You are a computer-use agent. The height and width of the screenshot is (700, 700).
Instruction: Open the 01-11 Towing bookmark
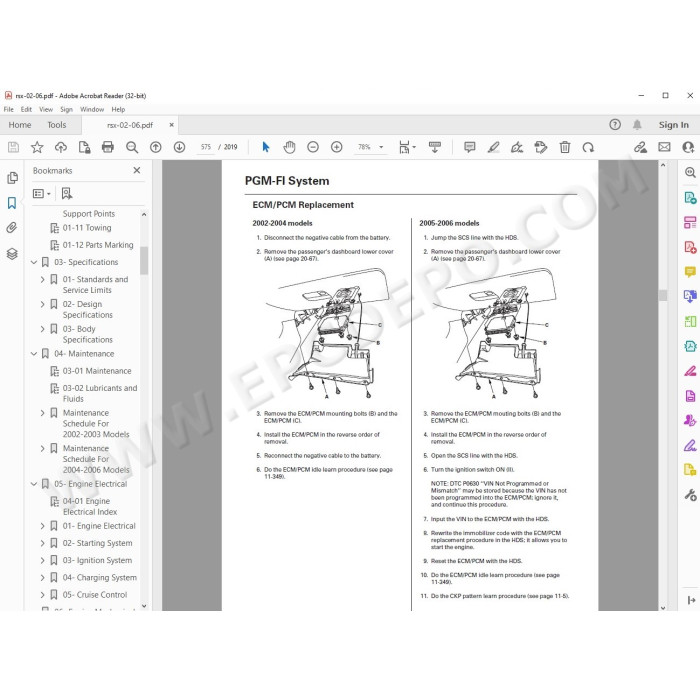87,228
